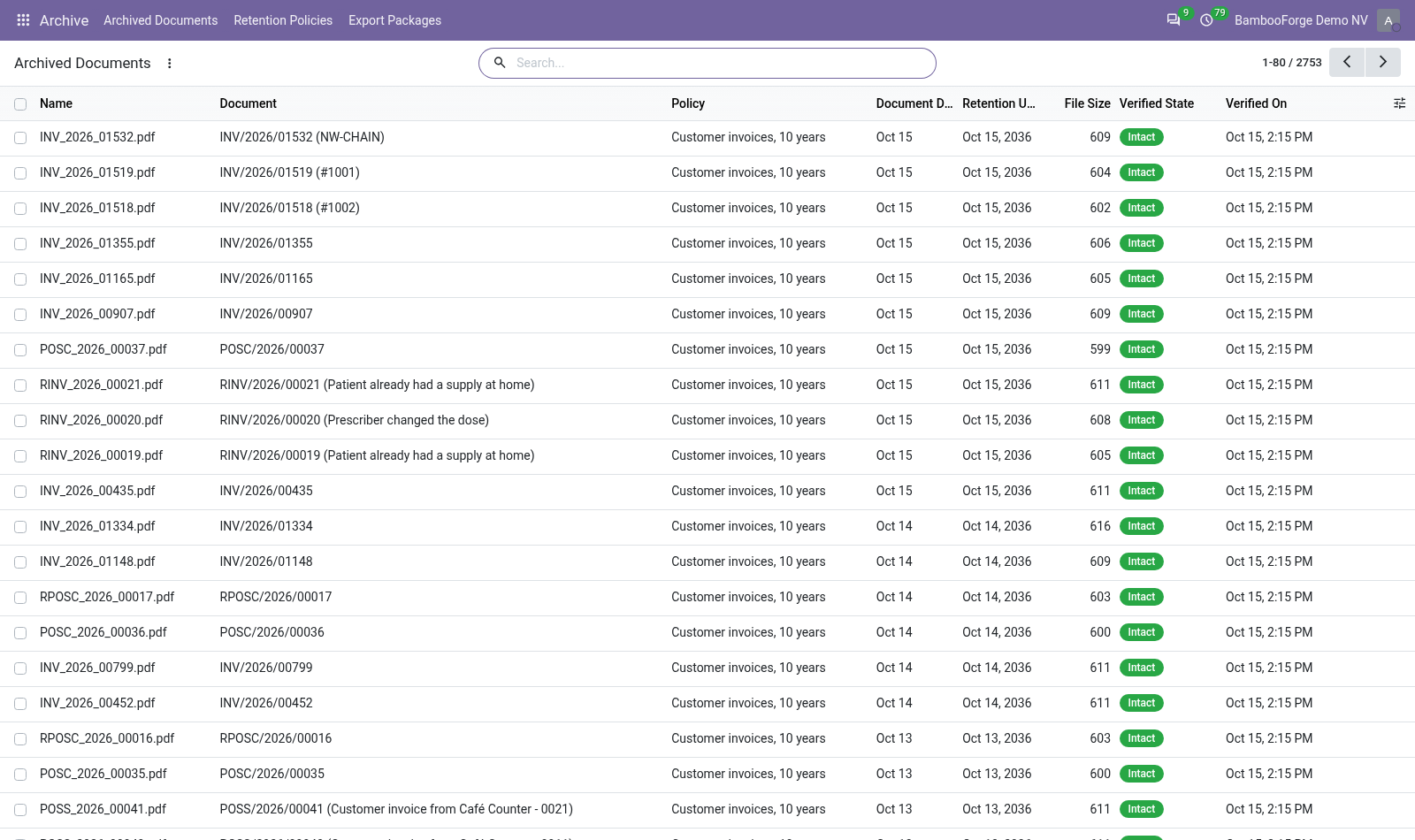The image size is (1415, 840).
Task: Click the 1-80 / 2753 pager counter
Action: click(x=1291, y=63)
